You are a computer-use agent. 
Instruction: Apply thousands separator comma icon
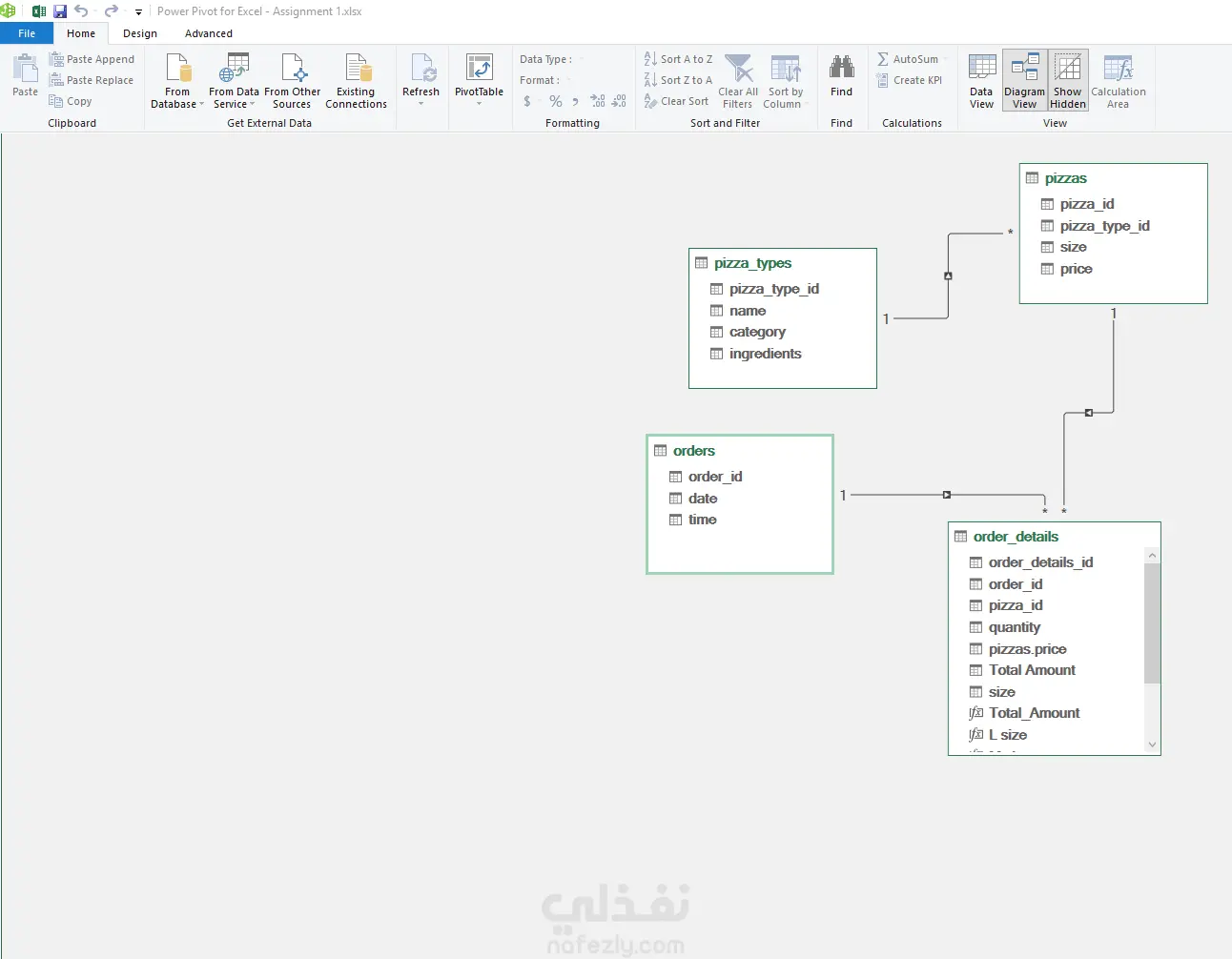575,101
